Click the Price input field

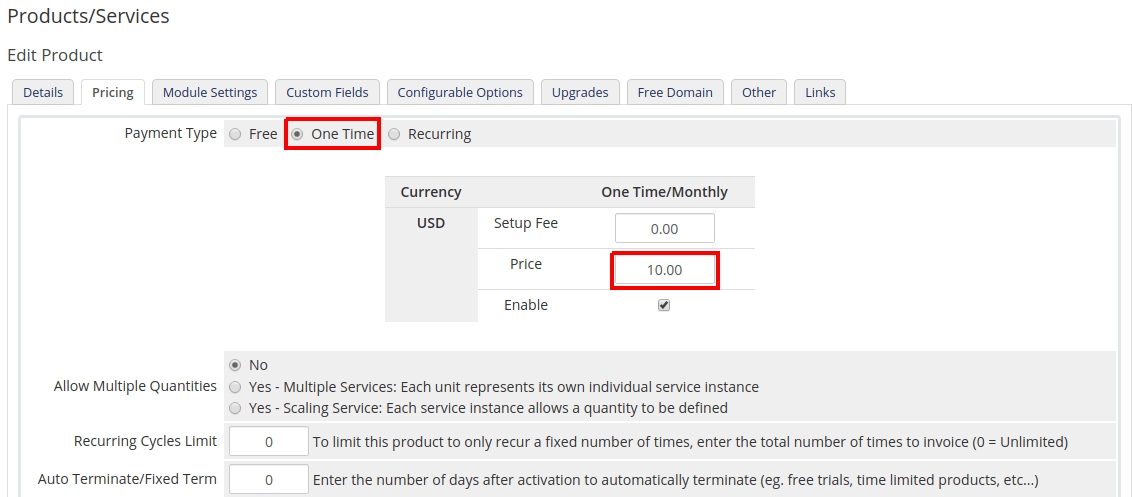coord(665,270)
